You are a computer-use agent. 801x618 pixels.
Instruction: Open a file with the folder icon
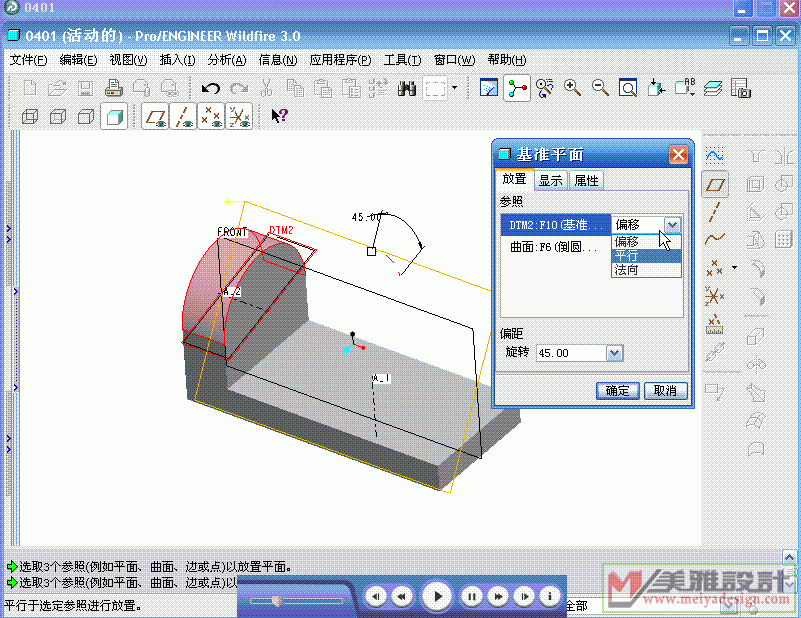click(57, 88)
